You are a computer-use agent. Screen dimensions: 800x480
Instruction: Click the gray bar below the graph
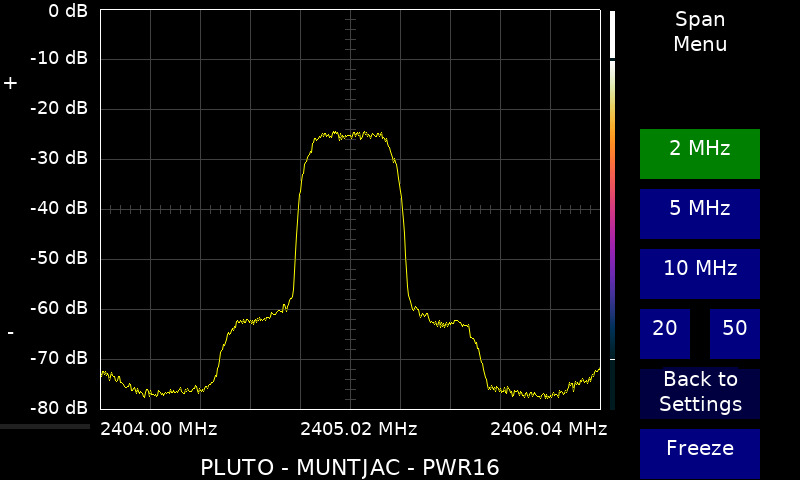(45, 427)
